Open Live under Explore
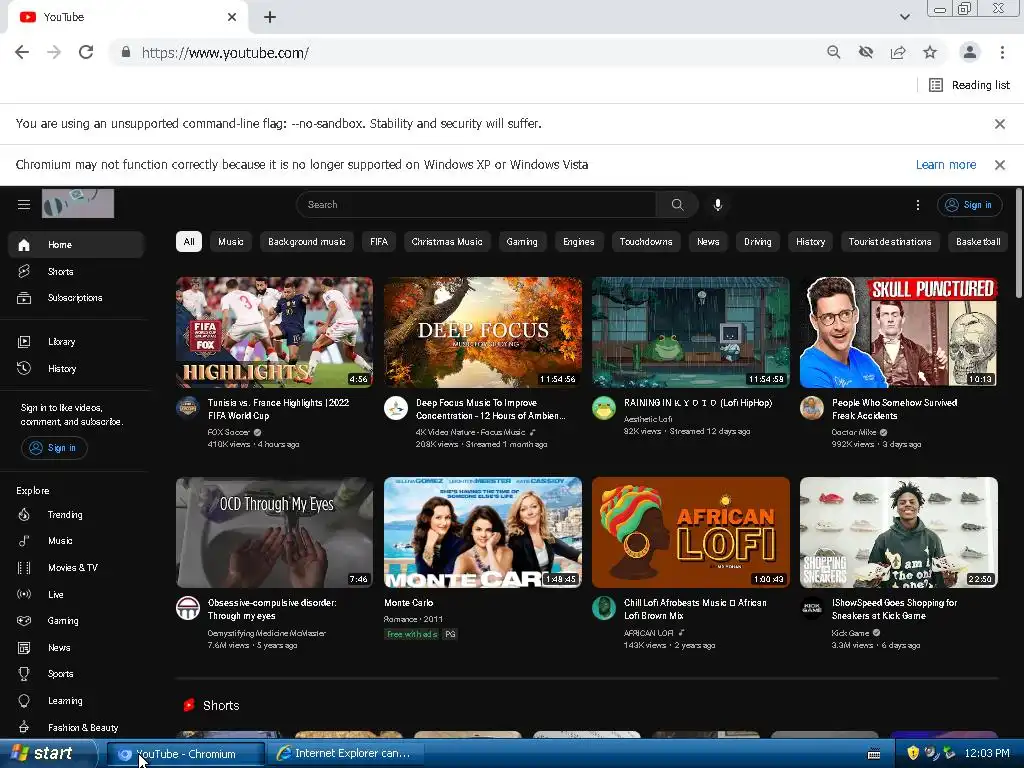1024x768 pixels. click(x=76, y=594)
